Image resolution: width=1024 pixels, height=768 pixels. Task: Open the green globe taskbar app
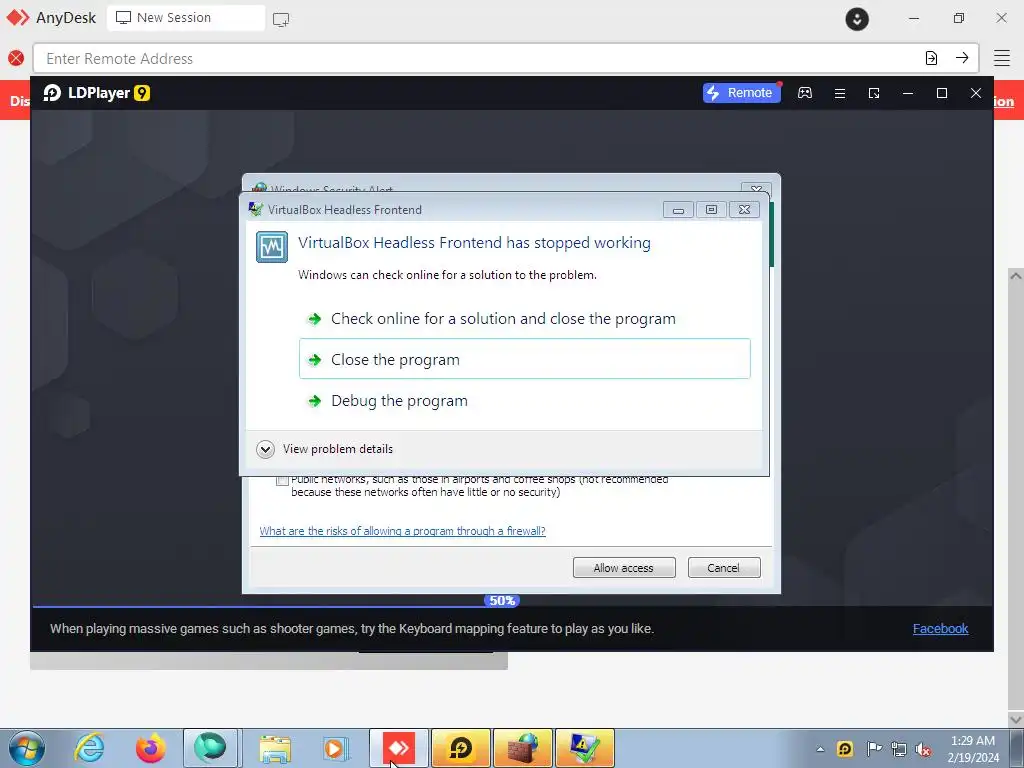tap(210, 748)
